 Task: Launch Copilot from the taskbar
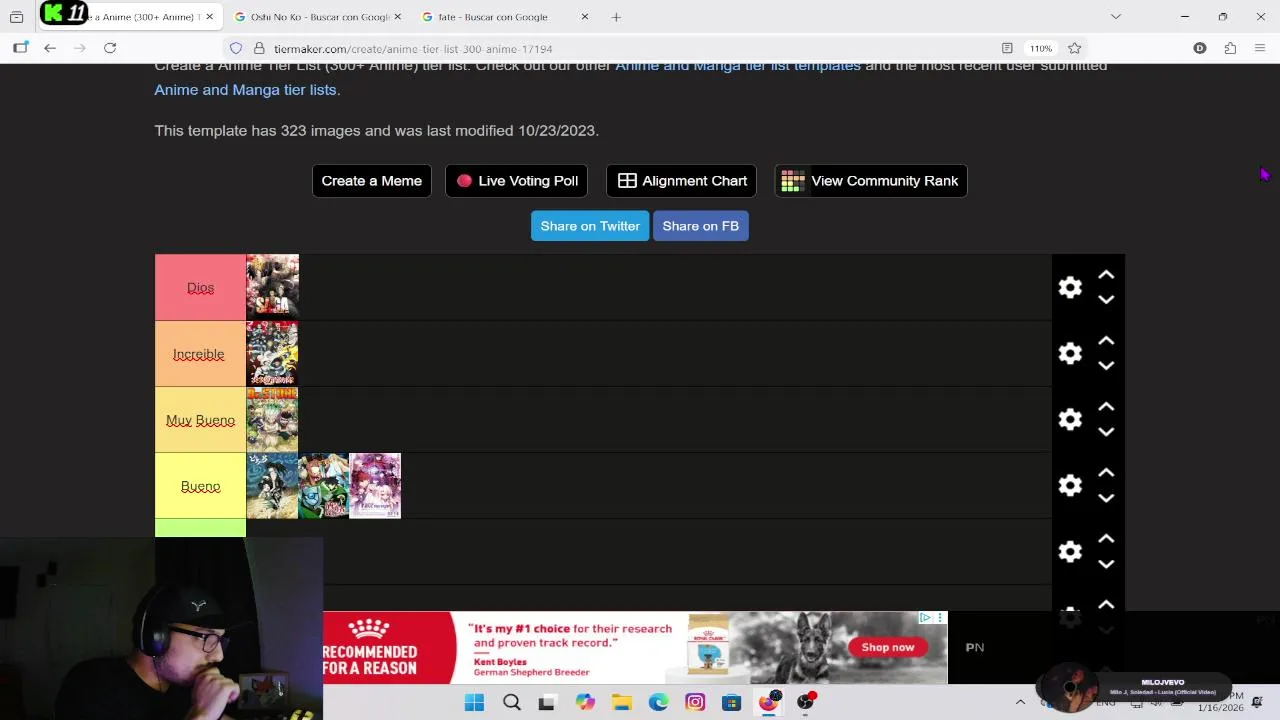pyautogui.click(x=585, y=703)
